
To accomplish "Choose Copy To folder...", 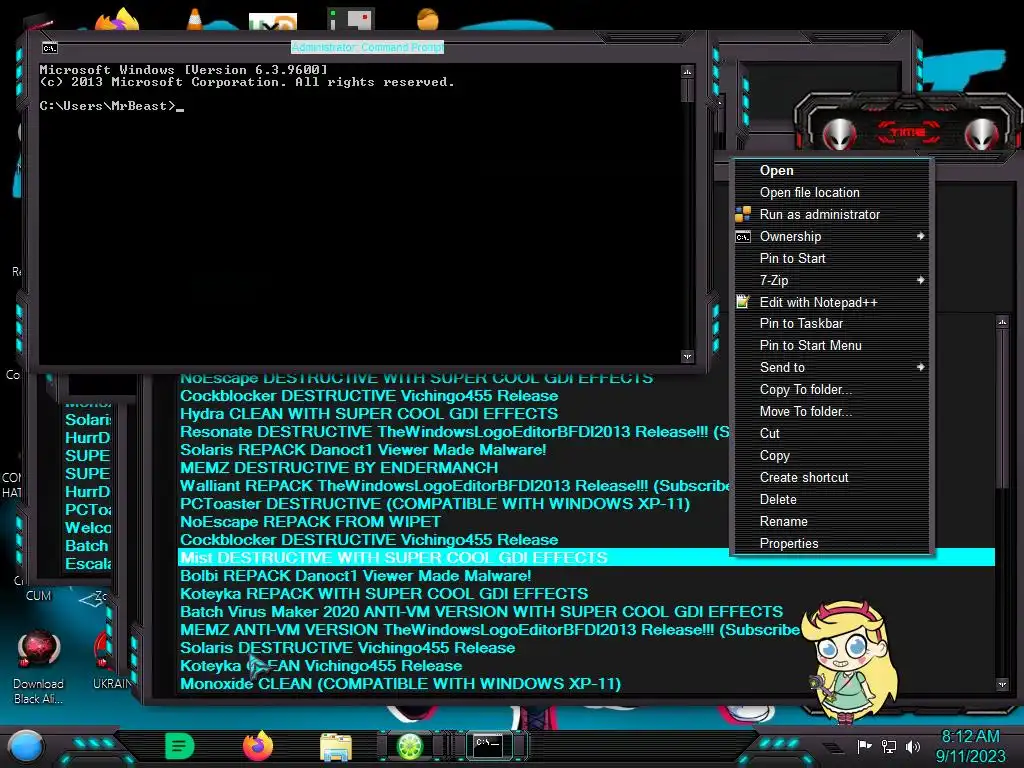I will [x=832, y=389].
